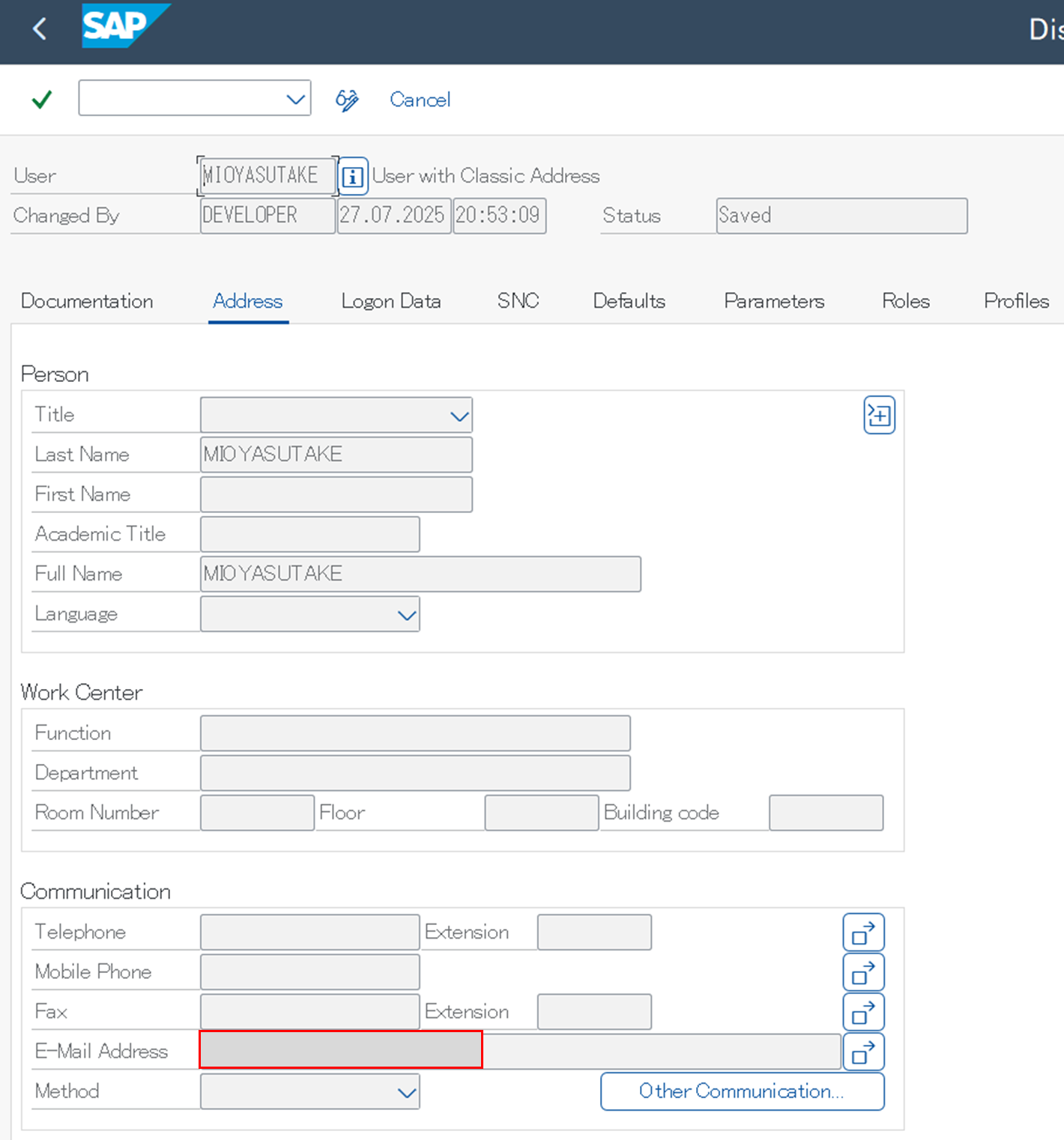
Task: Click the 'User with Classic Address' text
Action: coord(486,176)
